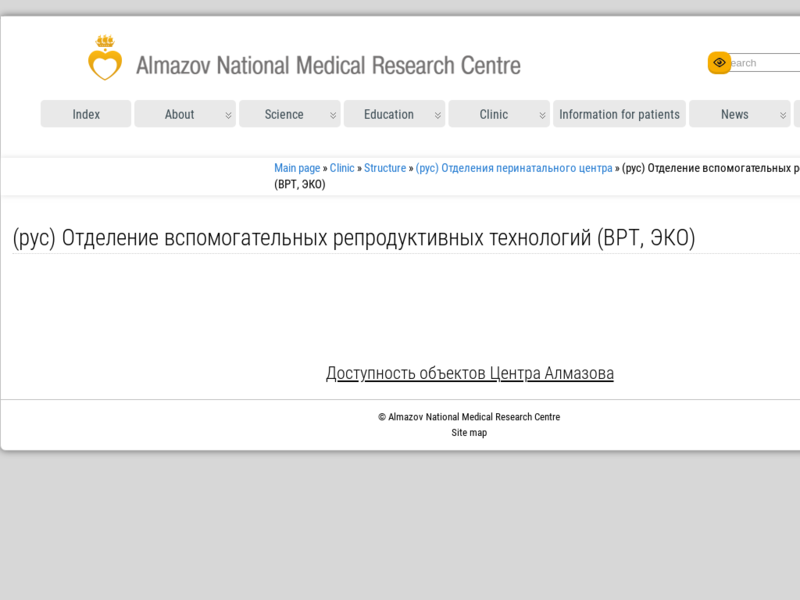Click the Almazov National Medical Research Centre title
This screenshot has width=800, height=600.
[x=328, y=66]
